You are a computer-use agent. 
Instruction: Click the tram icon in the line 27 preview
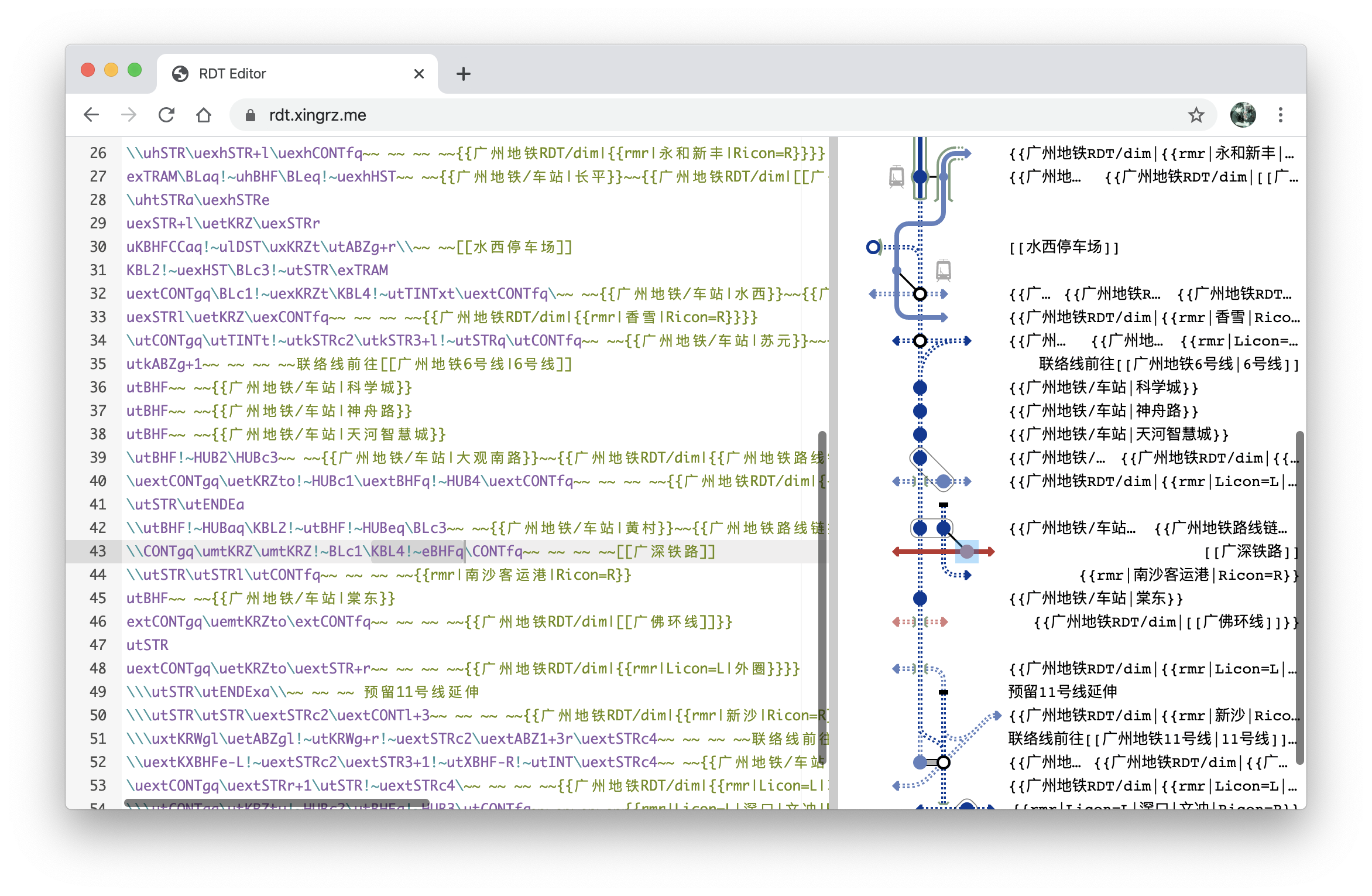click(896, 176)
